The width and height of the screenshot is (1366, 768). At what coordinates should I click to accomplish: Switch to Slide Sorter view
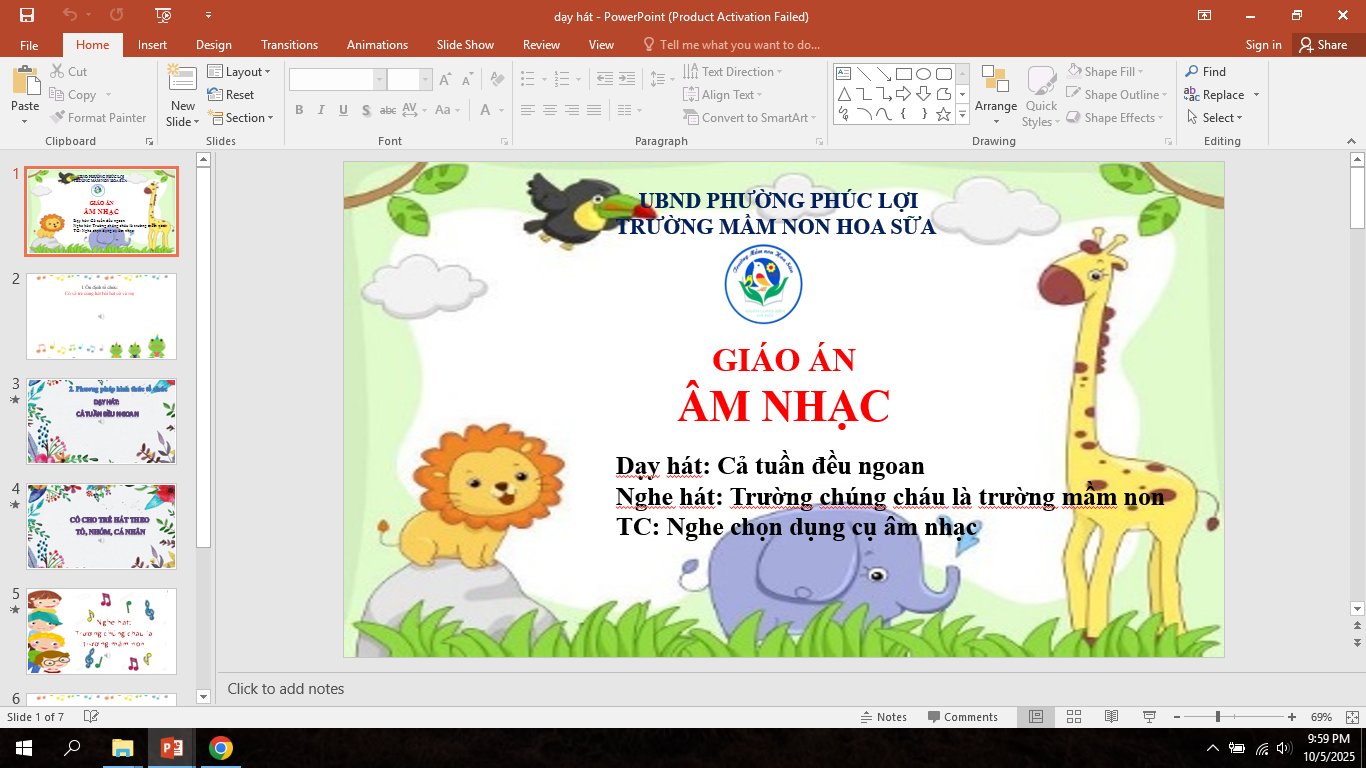tap(1074, 717)
